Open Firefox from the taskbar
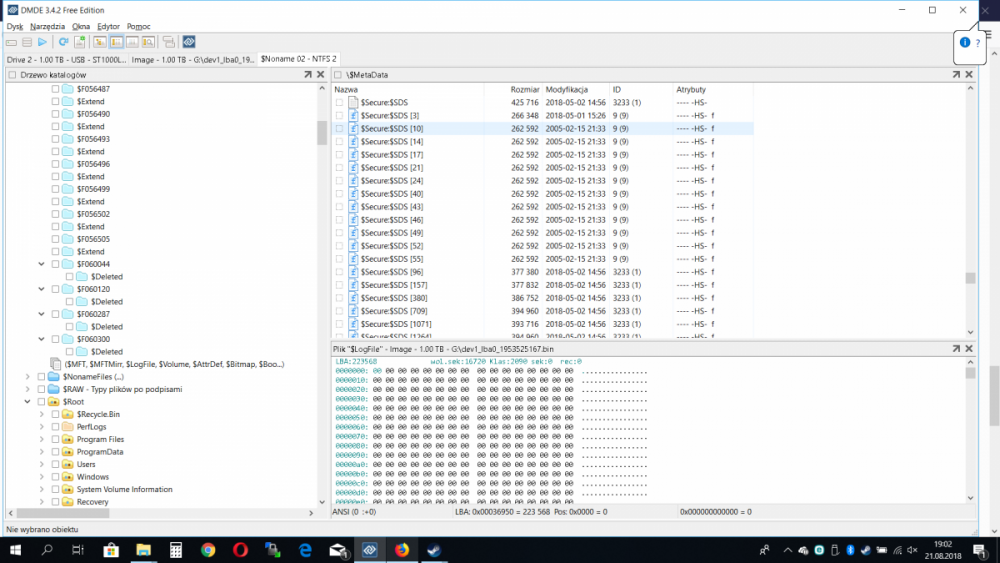Image resolution: width=1000 pixels, height=563 pixels. click(x=402, y=549)
